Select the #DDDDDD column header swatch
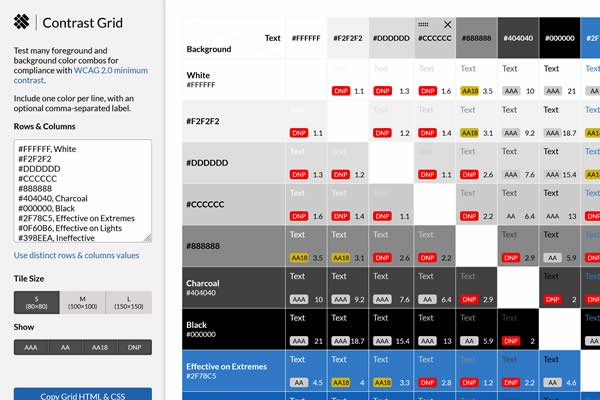The image size is (600, 400). click(391, 38)
